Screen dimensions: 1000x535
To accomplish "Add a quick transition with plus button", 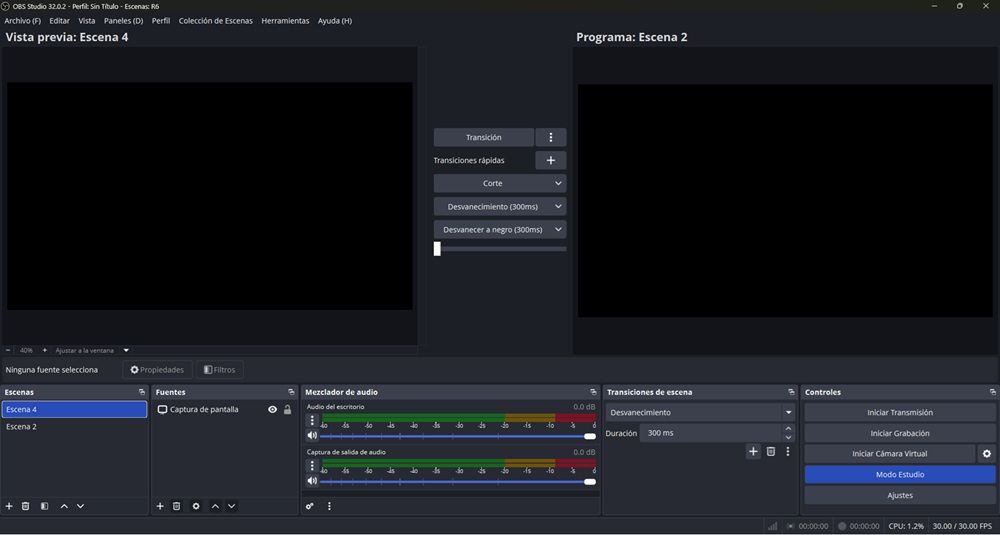I will pos(551,160).
